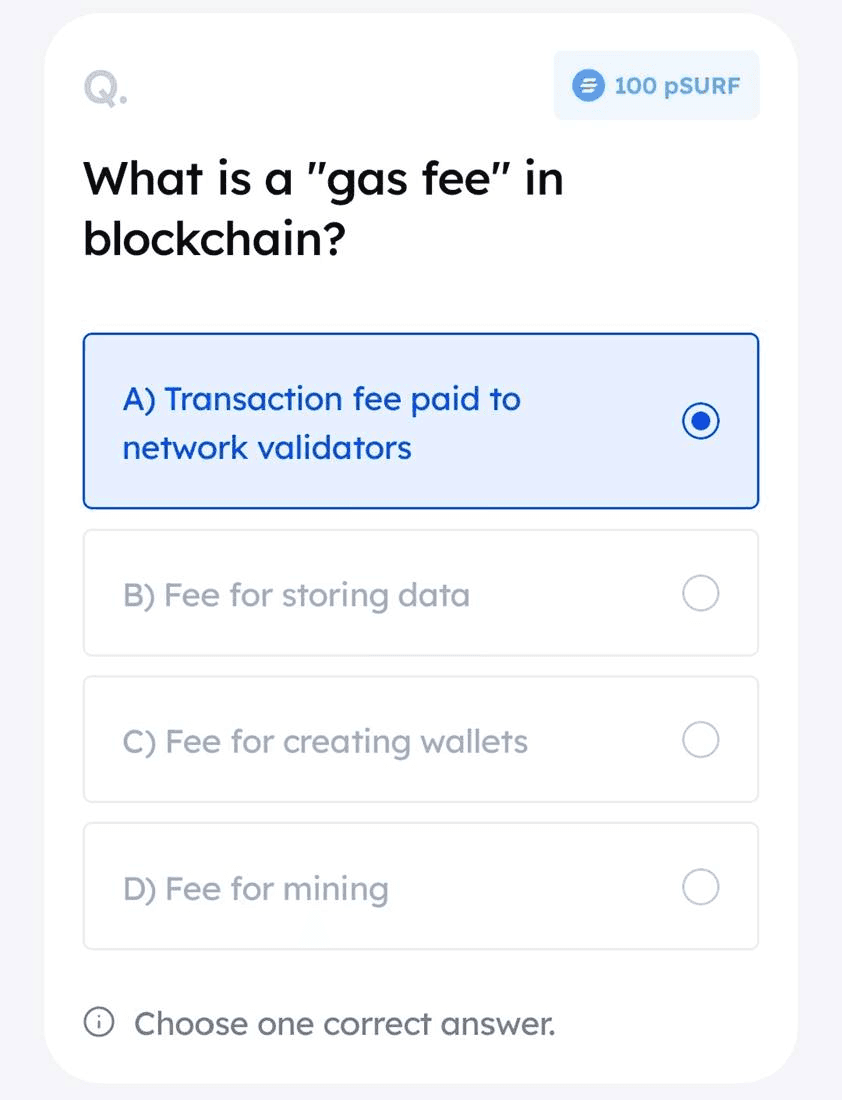Click the 100 pSURF text label
Viewport: 842px width, 1100px height.
[677, 86]
